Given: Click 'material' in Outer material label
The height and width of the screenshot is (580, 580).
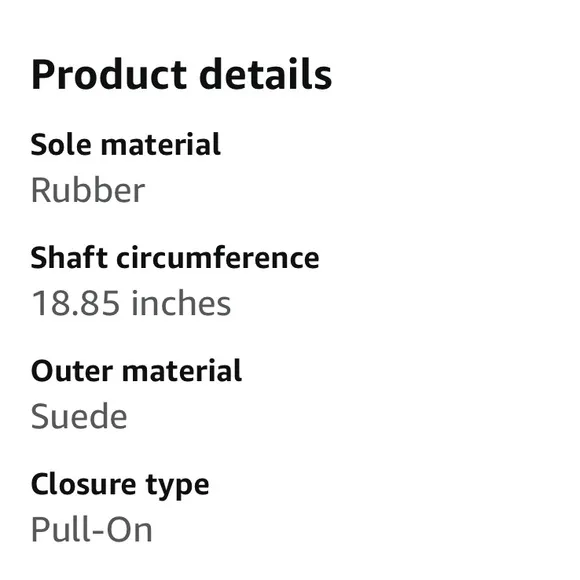Looking at the screenshot, I should 182,371.
